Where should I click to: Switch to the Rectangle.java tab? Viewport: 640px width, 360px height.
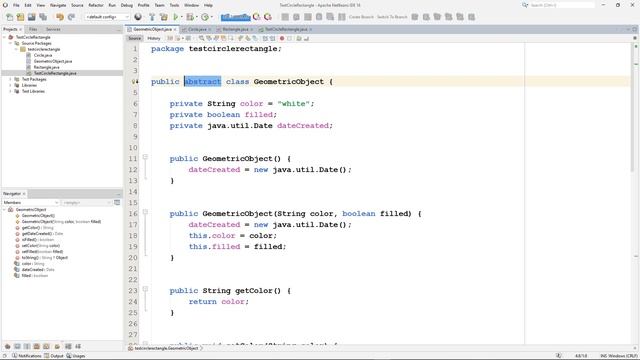pyautogui.click(x=236, y=29)
